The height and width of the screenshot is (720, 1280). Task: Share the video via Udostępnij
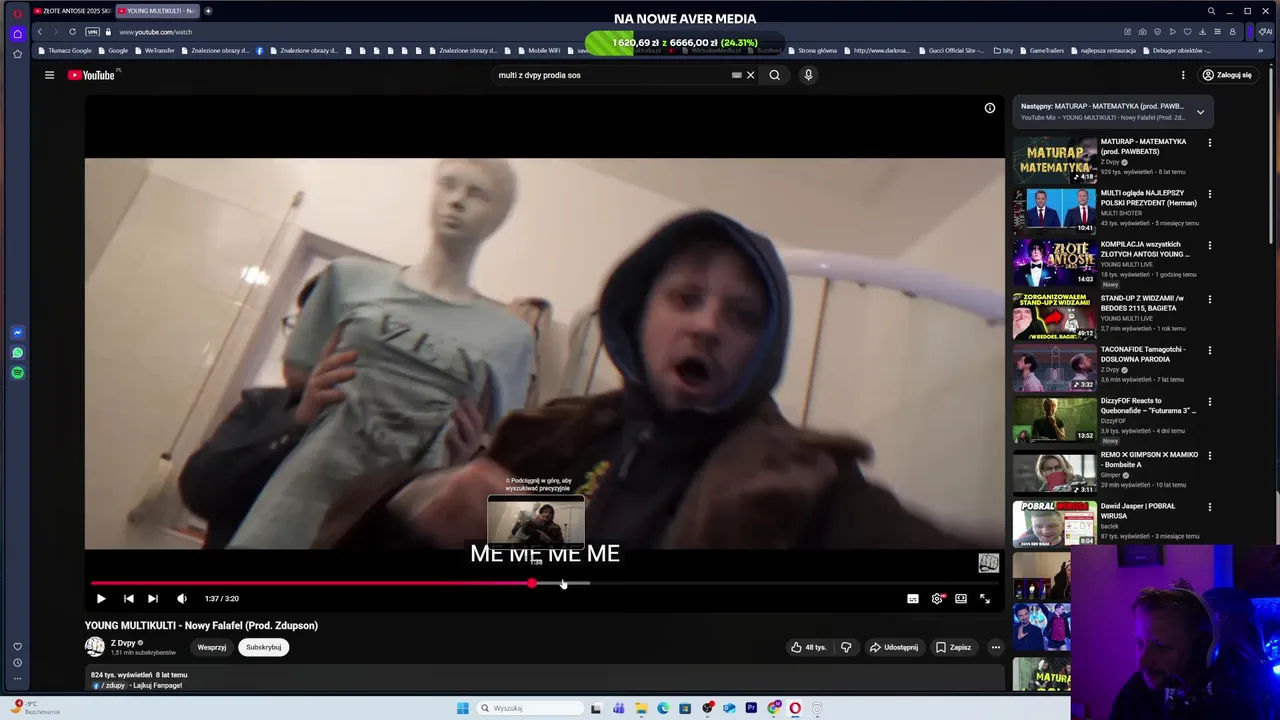coord(894,647)
